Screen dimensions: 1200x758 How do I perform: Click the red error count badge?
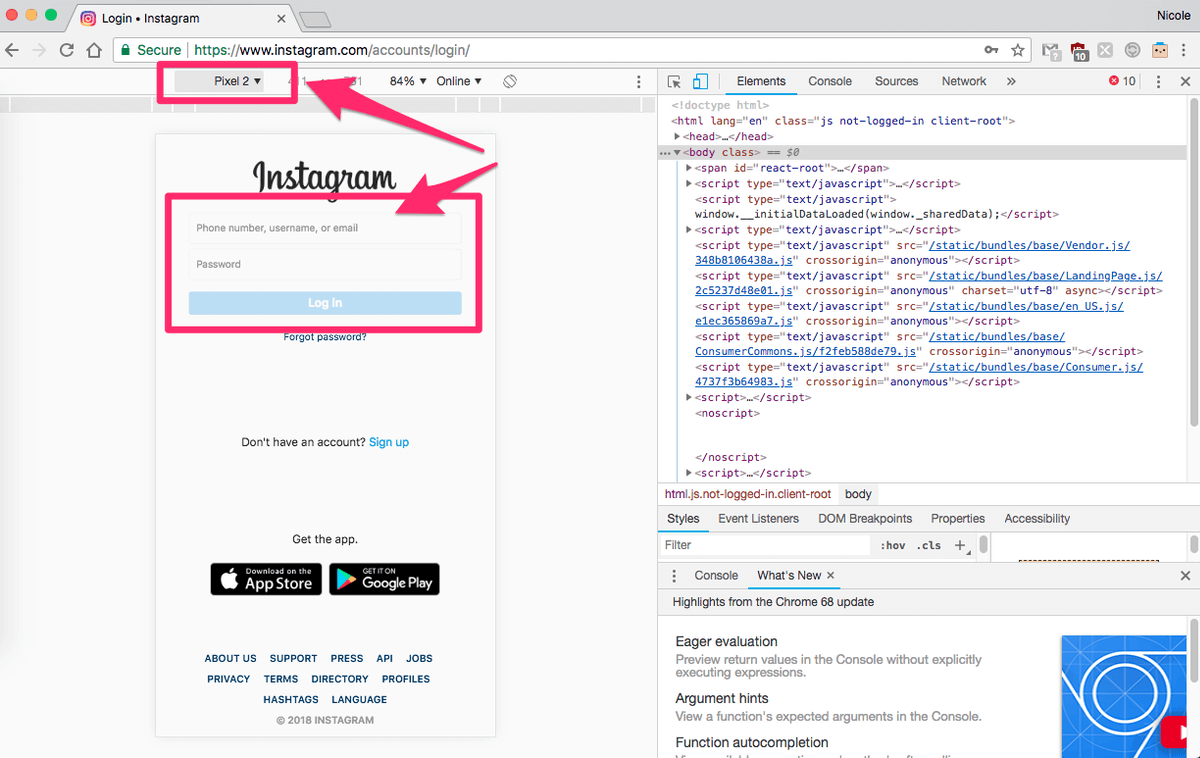pos(1122,81)
